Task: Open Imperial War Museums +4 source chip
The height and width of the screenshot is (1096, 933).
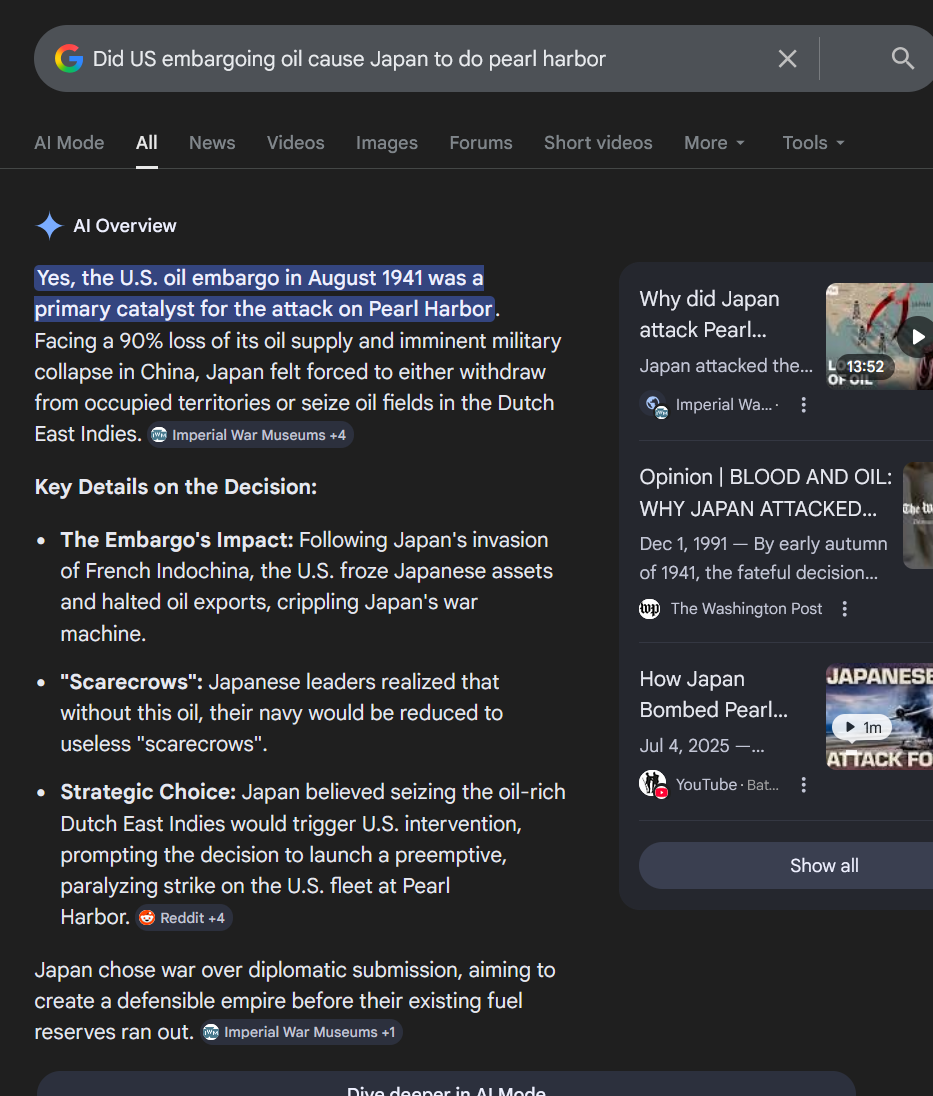Action: point(250,435)
